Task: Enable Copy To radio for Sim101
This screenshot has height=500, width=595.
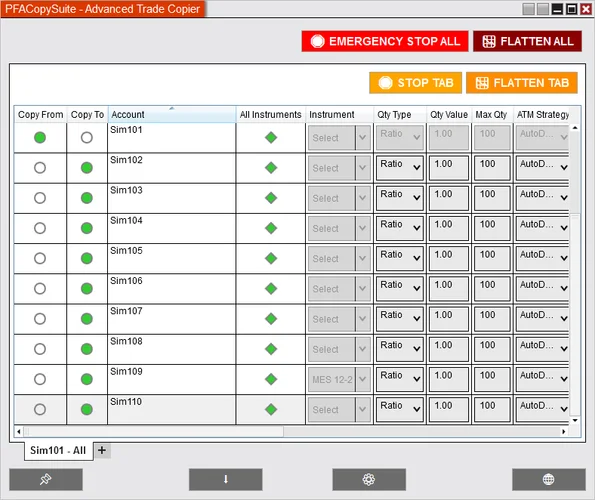Action: pyautogui.click(x=87, y=137)
